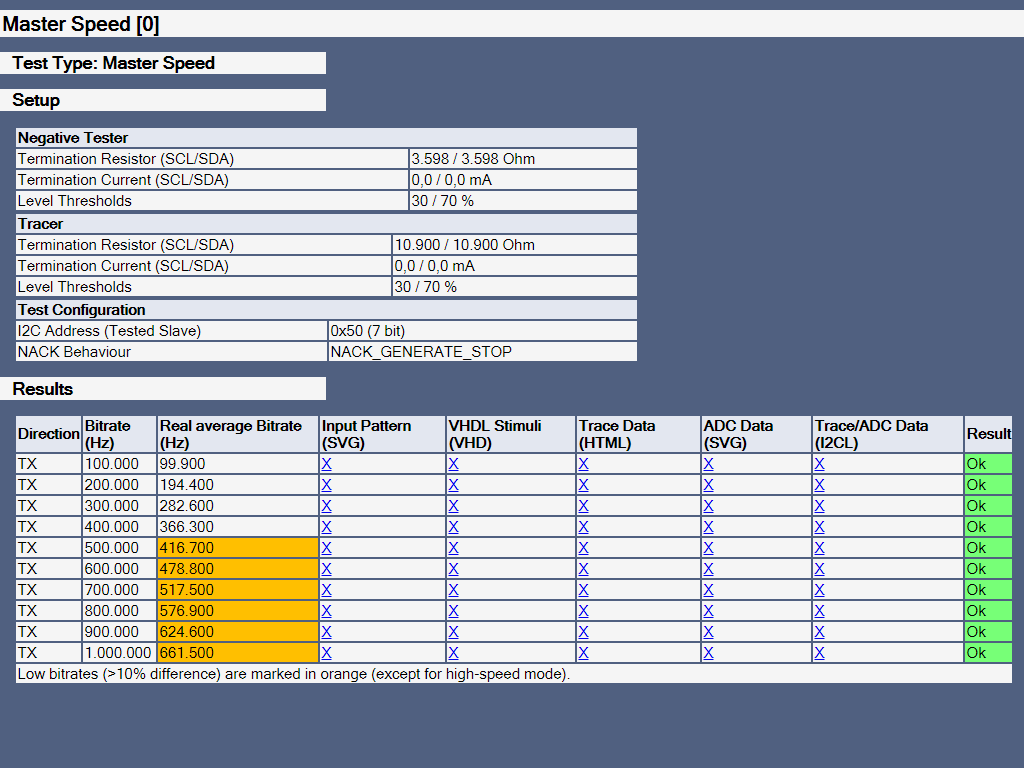
Task: Open Trace/ADC Data I2CL link for 500.000 Hz row
Action: point(819,548)
